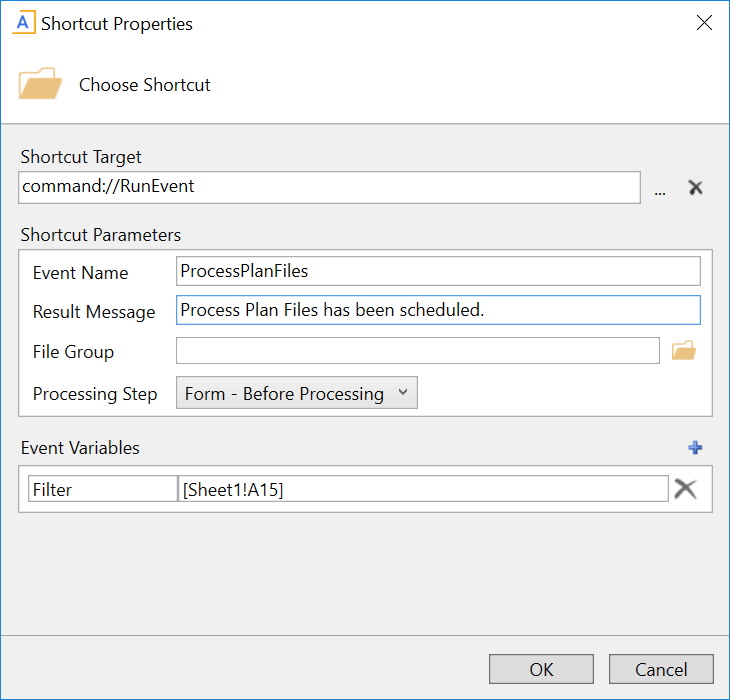Close the Shortcut Properties dialog window

pyautogui.click(x=704, y=23)
